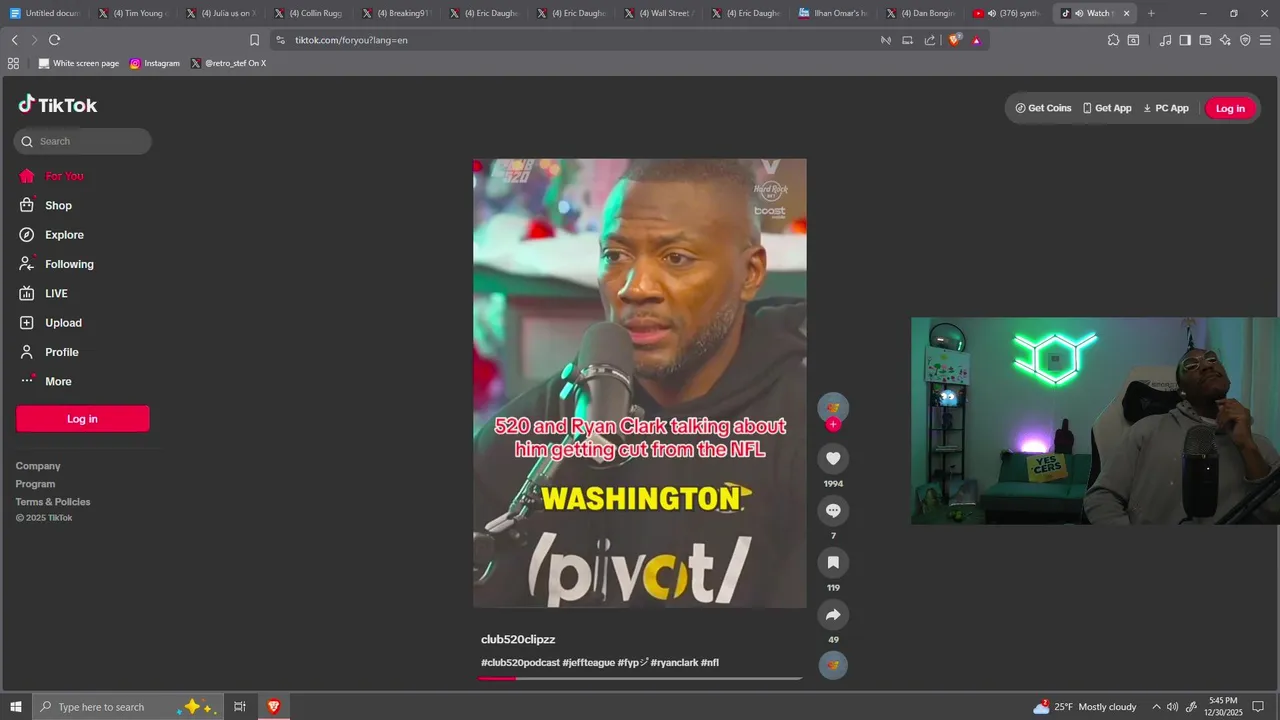Open the browser main menu

coord(1266,40)
